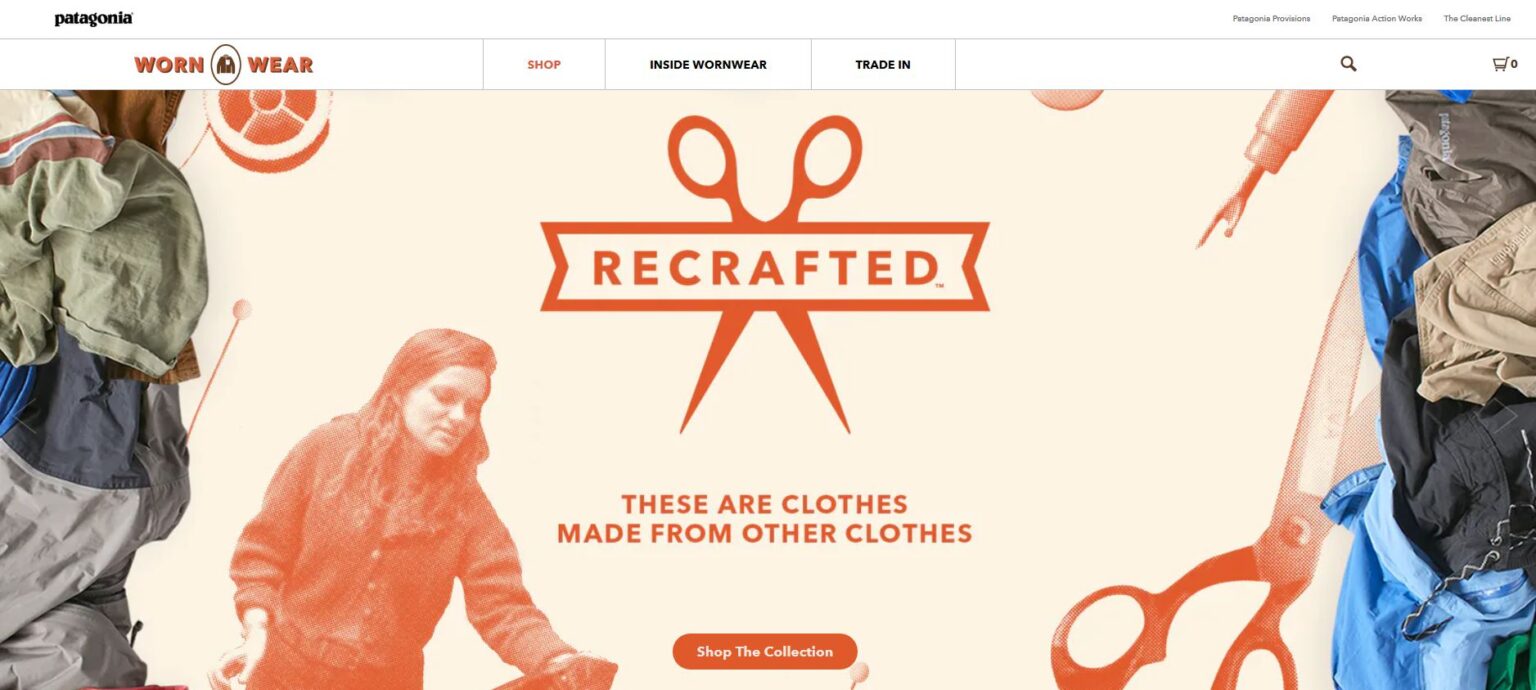Open the search magnifying glass icon
The image size is (1536, 690).
[1348, 64]
